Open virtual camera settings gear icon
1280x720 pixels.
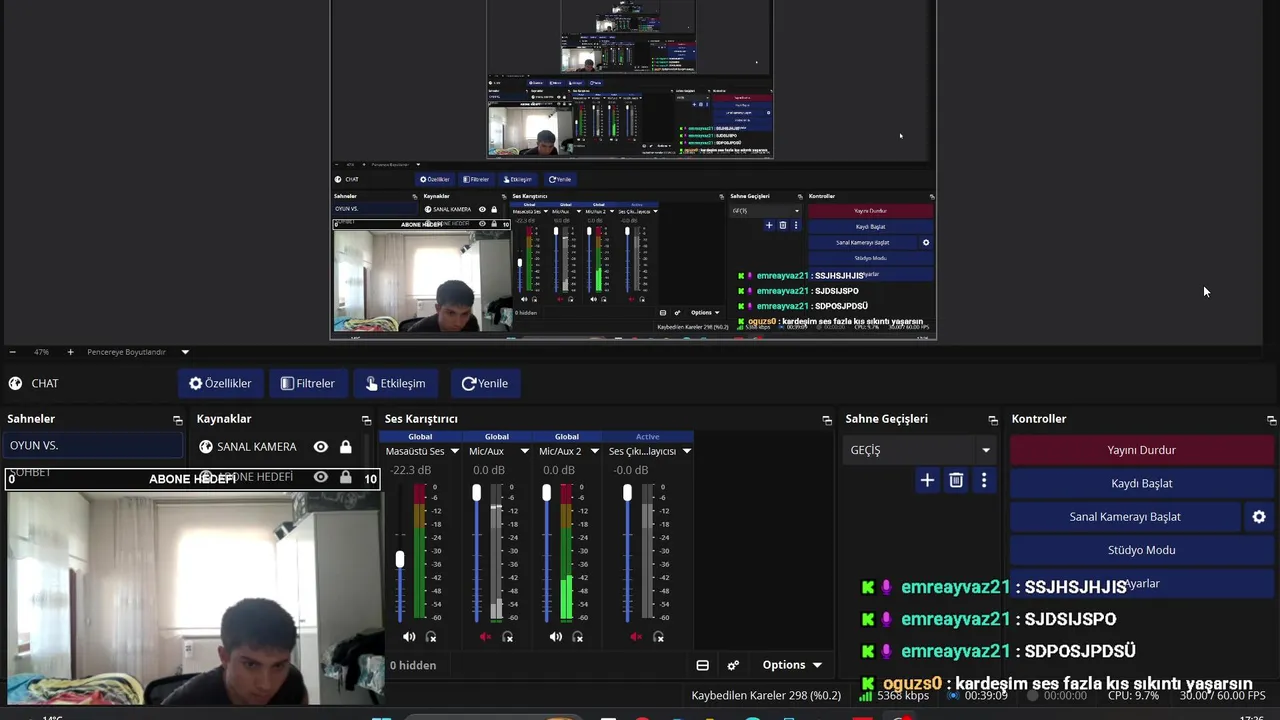point(1259,517)
